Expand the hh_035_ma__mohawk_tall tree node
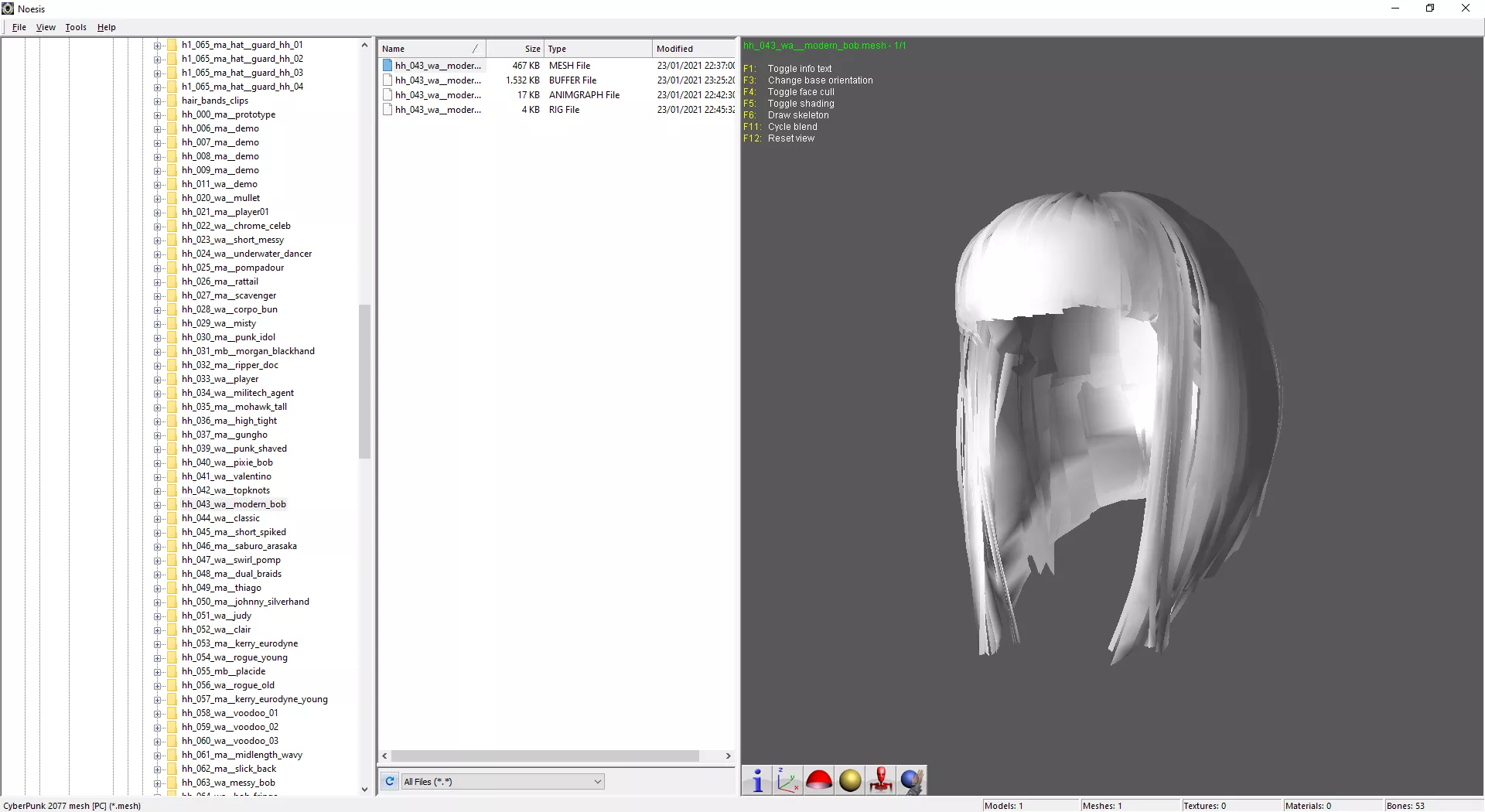 pyautogui.click(x=157, y=407)
